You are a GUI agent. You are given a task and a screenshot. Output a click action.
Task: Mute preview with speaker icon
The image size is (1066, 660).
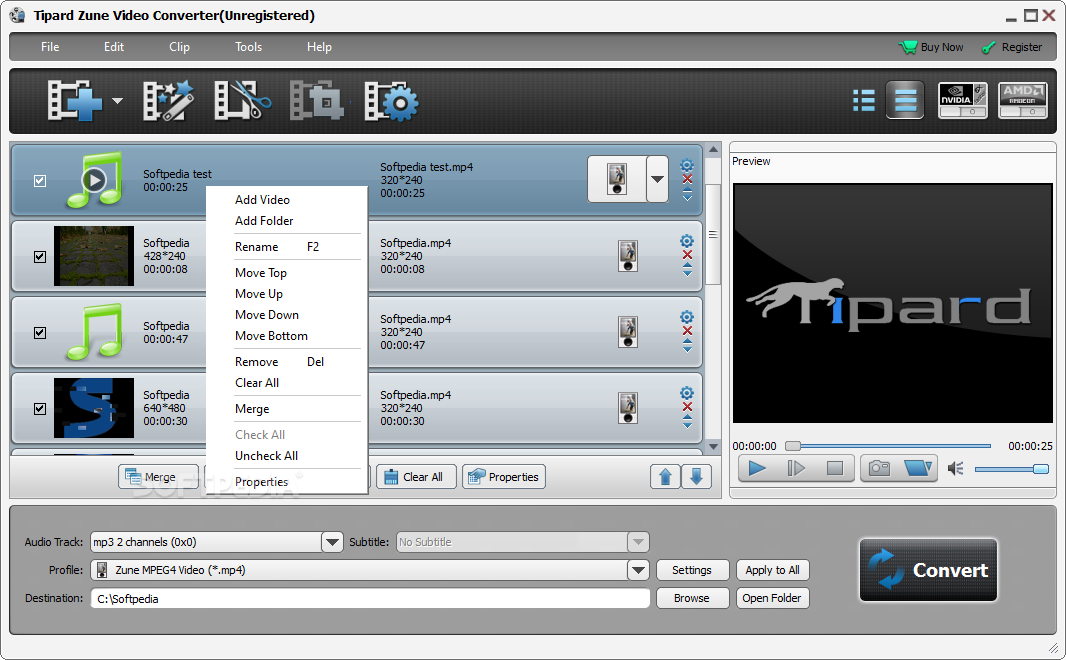955,469
